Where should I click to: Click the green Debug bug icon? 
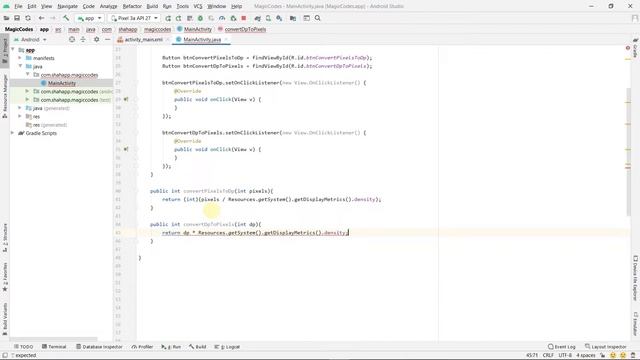pos(200,18)
